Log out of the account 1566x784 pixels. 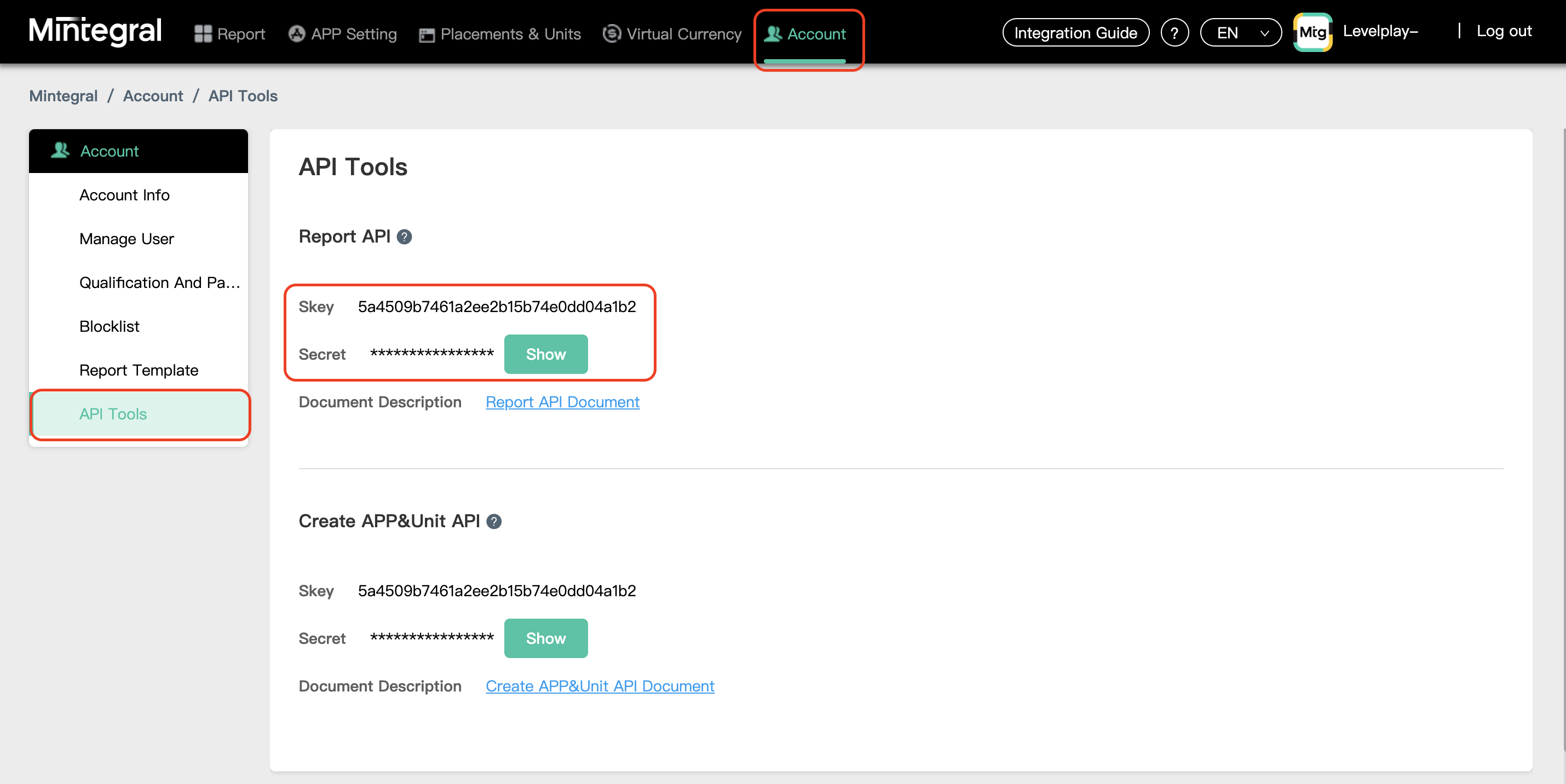coord(1504,31)
